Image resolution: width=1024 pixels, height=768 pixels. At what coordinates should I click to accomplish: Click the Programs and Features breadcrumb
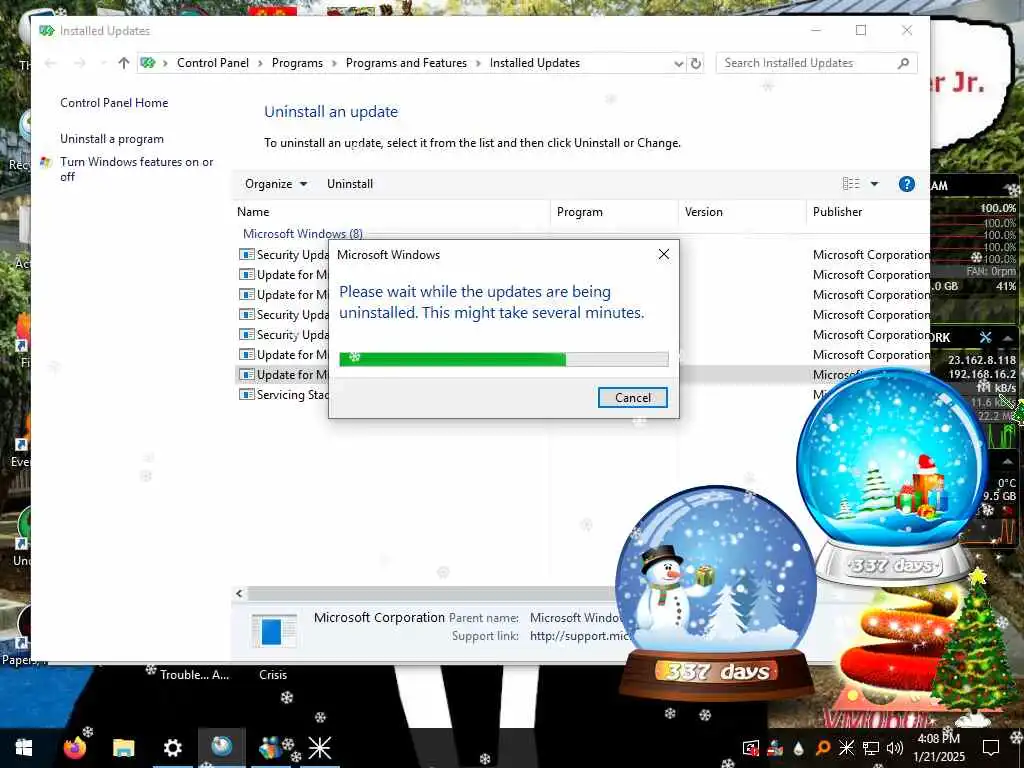coord(406,63)
